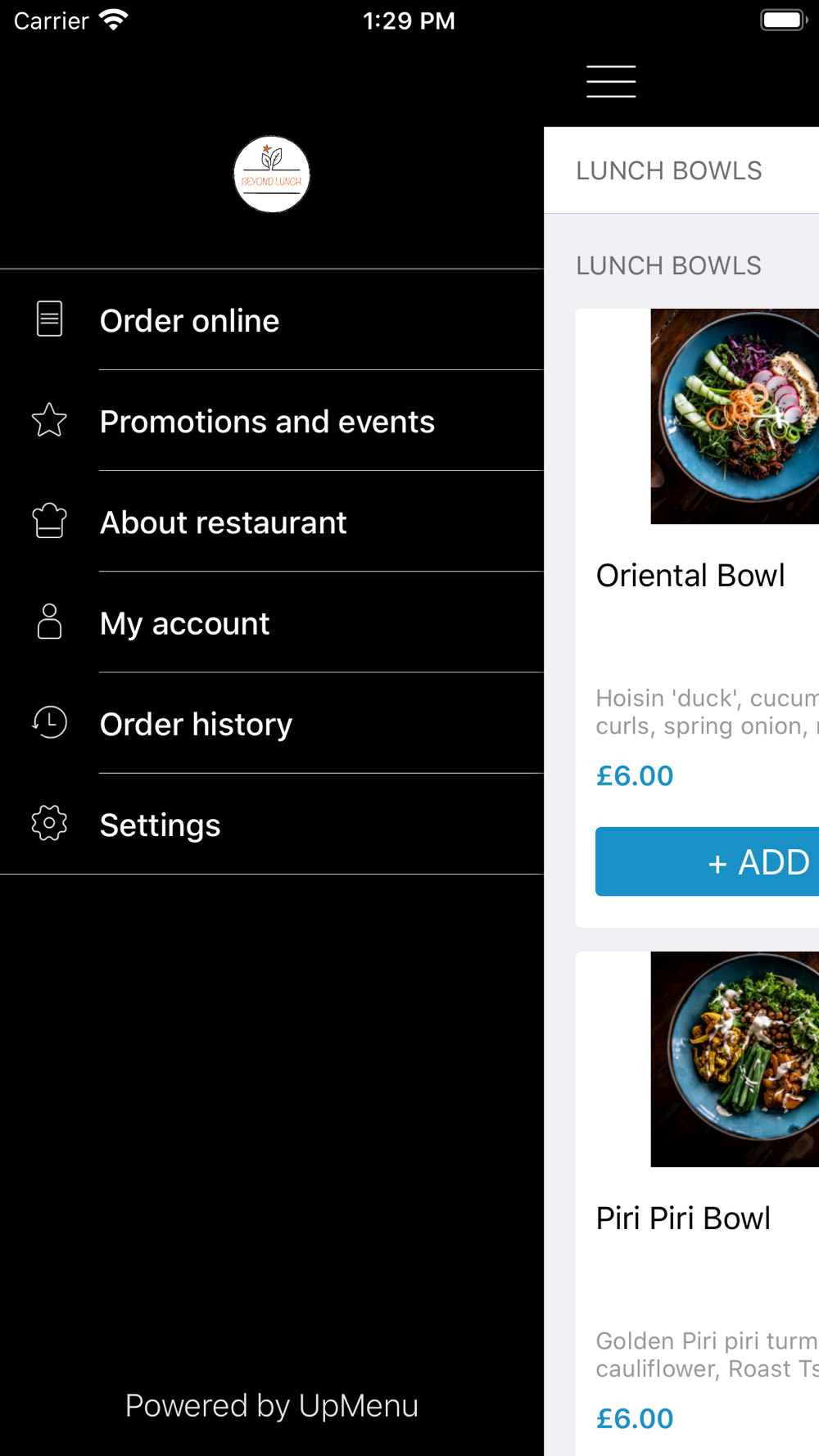The image size is (819, 1456).
Task: Select Promotions and events
Action: [267, 422]
